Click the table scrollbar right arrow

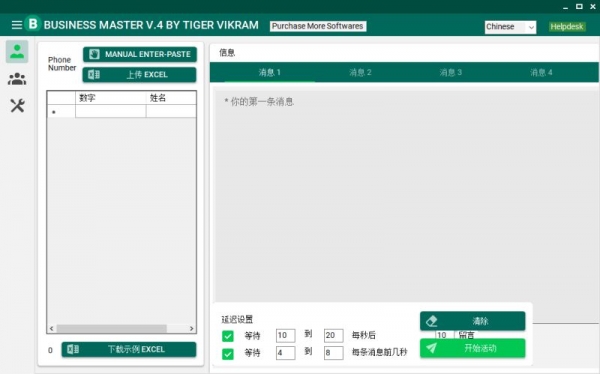[x=191, y=329]
